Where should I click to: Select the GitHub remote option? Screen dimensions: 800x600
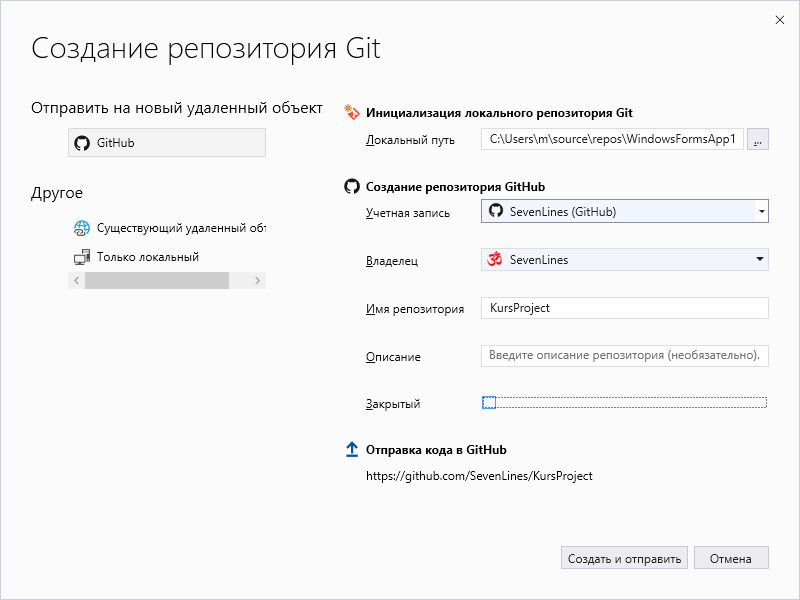[167, 142]
